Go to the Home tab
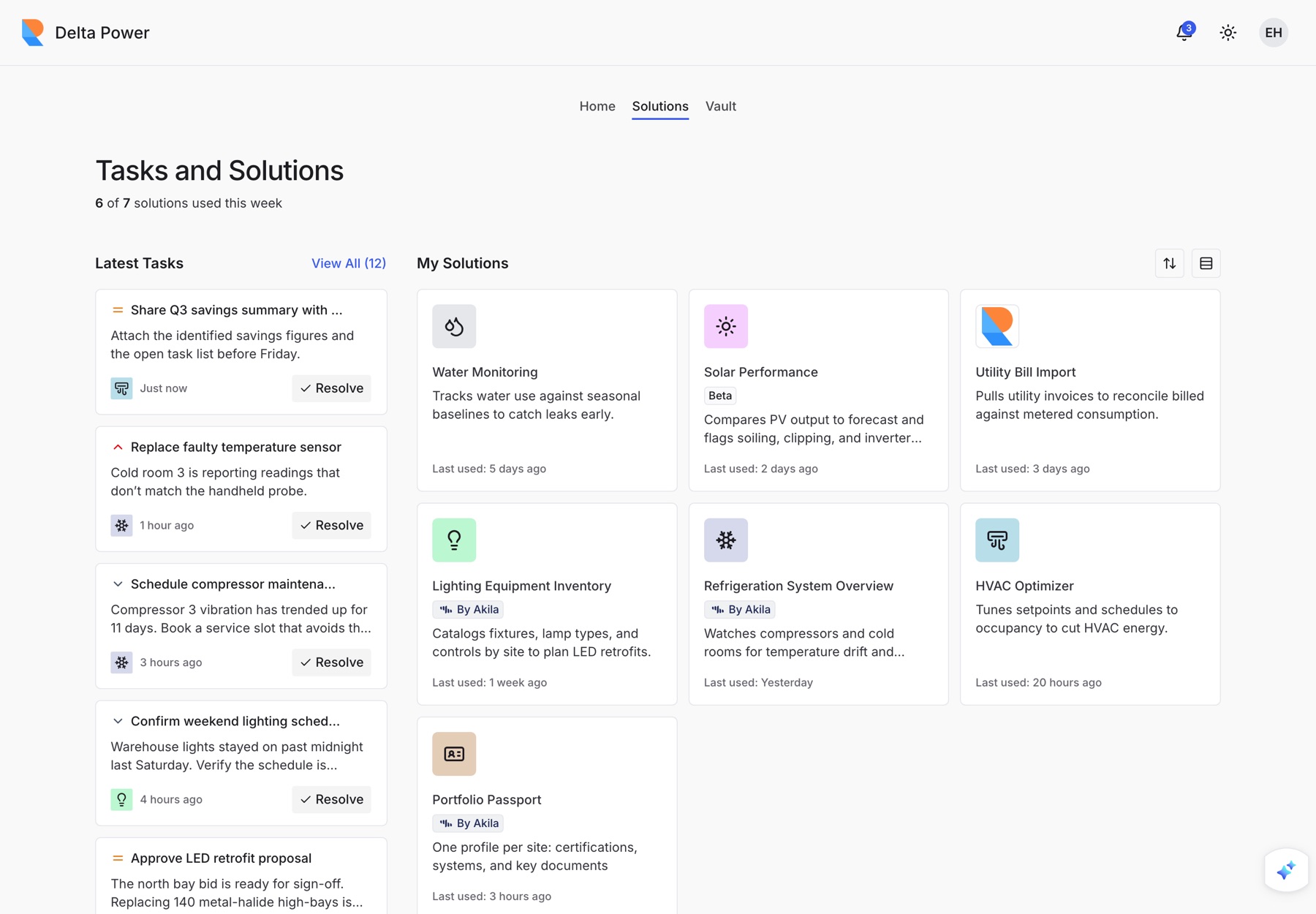The image size is (1316, 914). [x=597, y=106]
